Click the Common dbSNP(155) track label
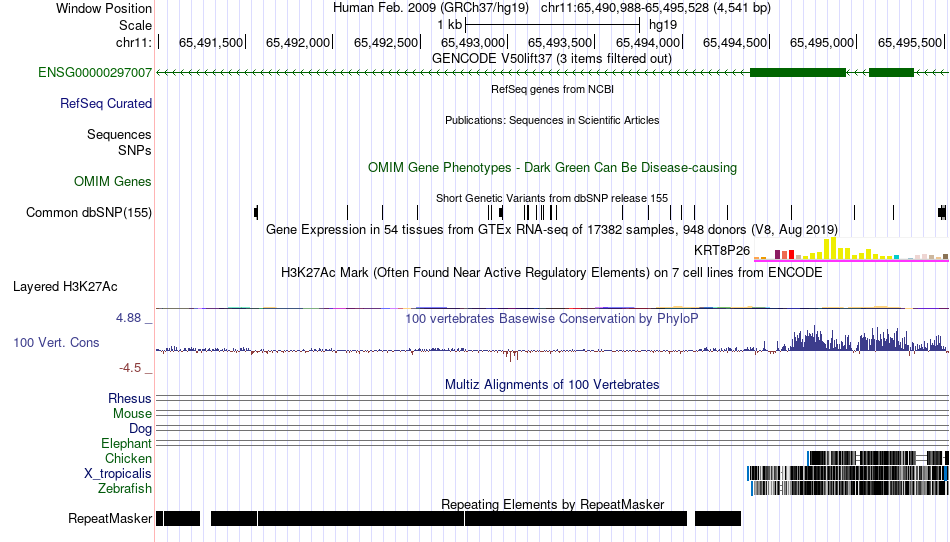 tap(89, 213)
